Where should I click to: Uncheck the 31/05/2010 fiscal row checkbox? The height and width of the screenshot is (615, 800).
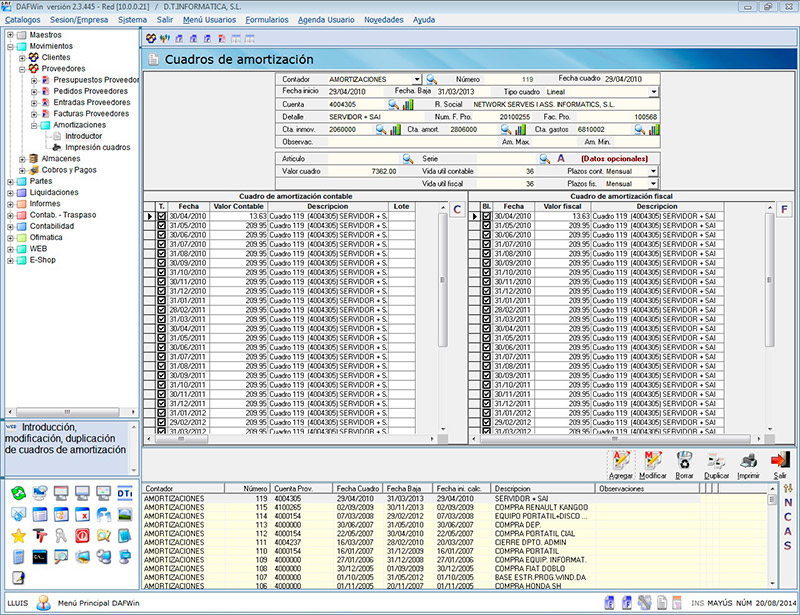tap(487, 225)
